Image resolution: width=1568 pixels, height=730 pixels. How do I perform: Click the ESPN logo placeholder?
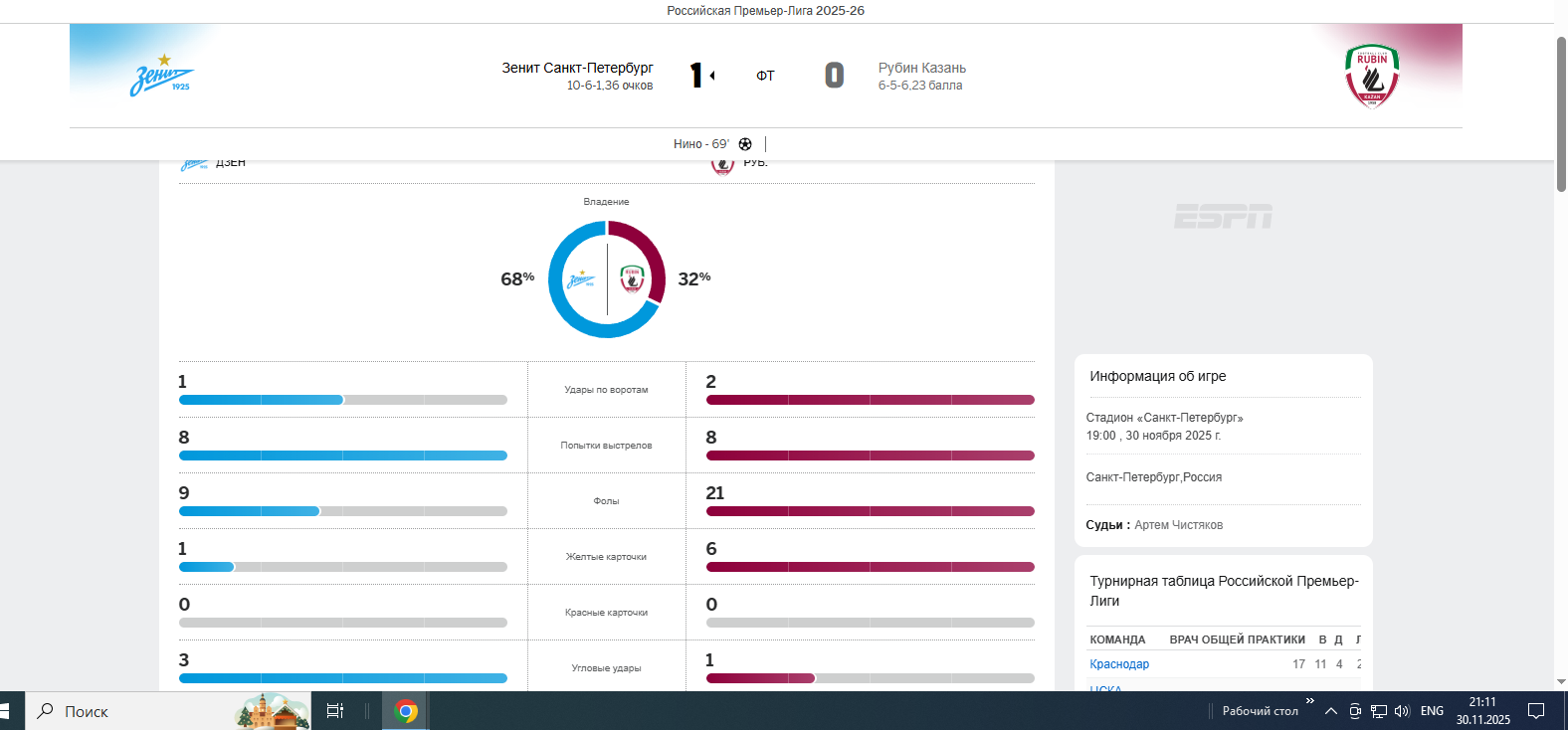[1223, 217]
